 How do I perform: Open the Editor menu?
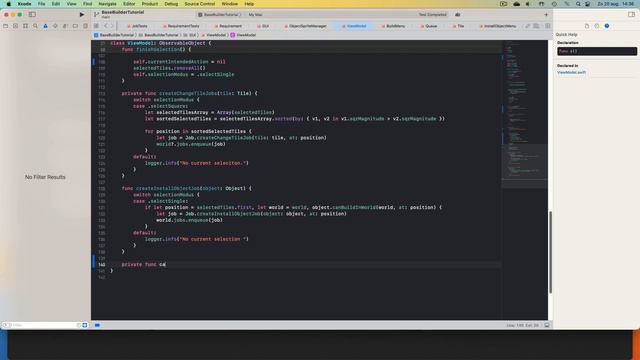coord(129,4)
